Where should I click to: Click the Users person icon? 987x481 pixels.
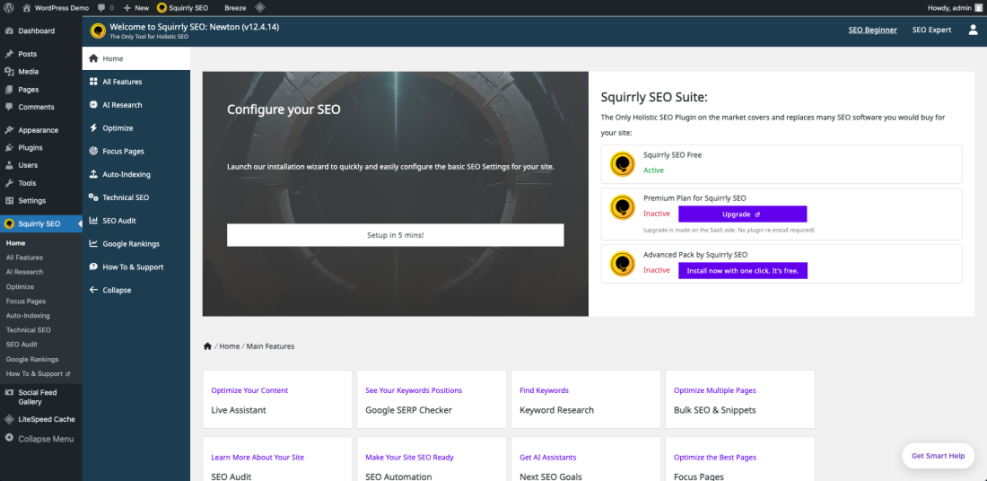pyautogui.click(x=9, y=166)
